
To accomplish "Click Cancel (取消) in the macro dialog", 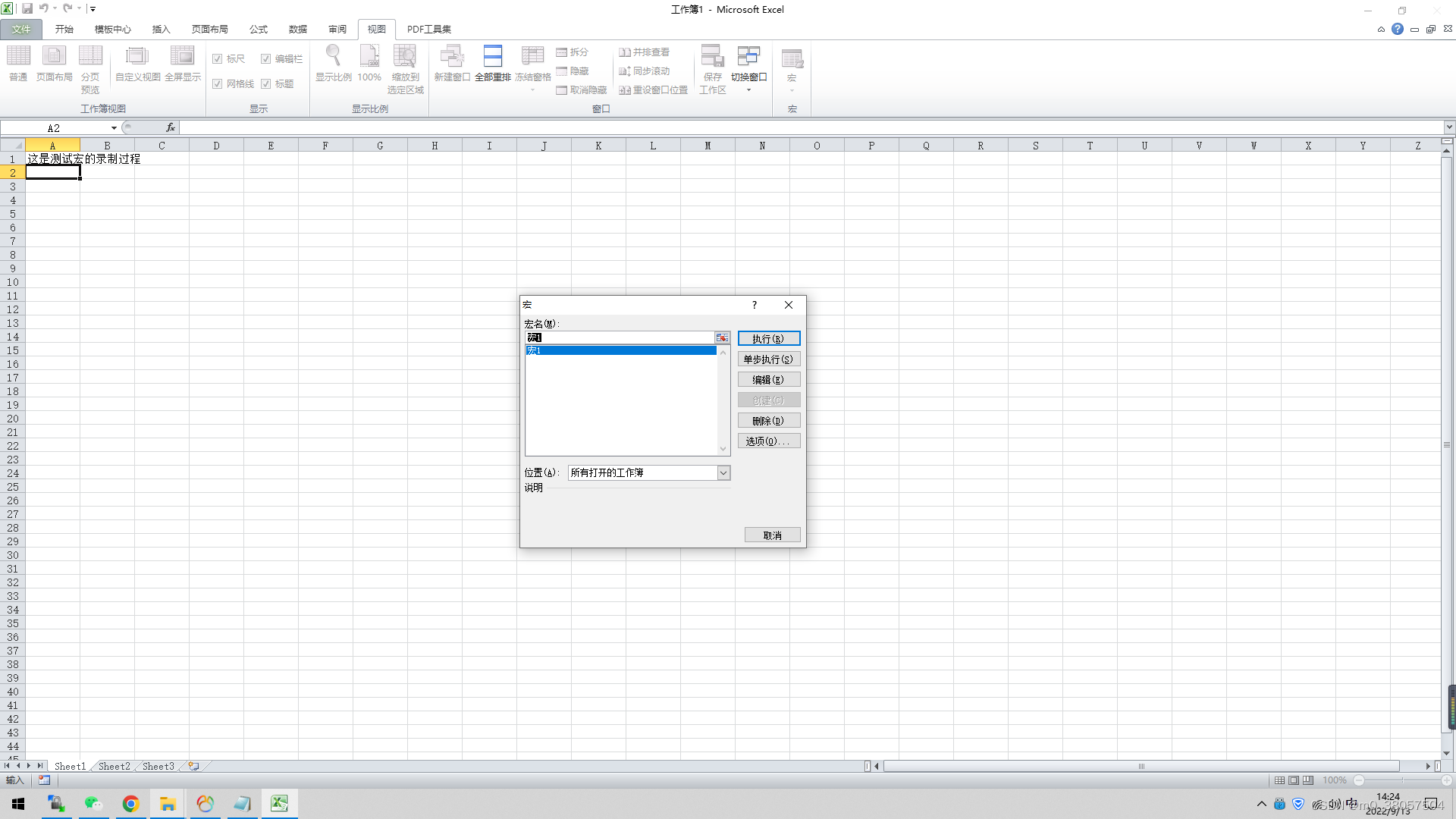I will point(772,535).
